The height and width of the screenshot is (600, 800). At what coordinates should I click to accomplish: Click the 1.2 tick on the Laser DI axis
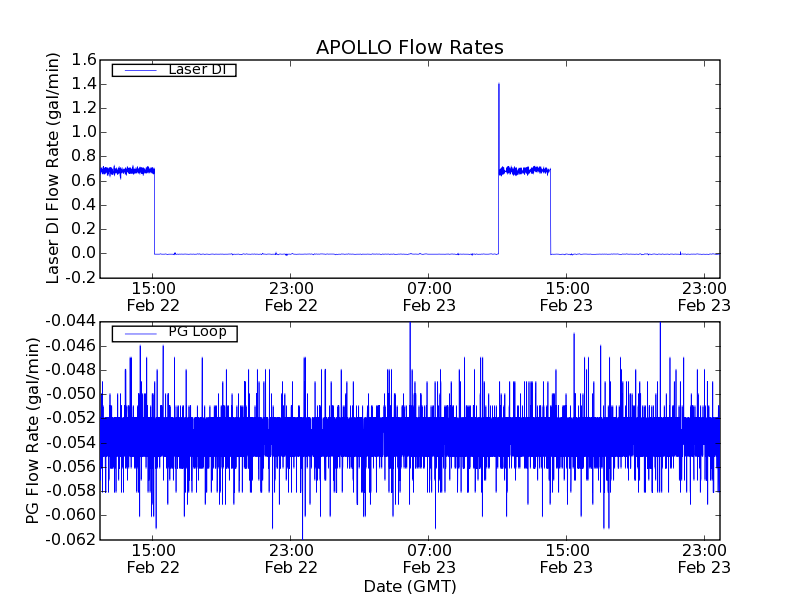pyautogui.click(x=84, y=108)
